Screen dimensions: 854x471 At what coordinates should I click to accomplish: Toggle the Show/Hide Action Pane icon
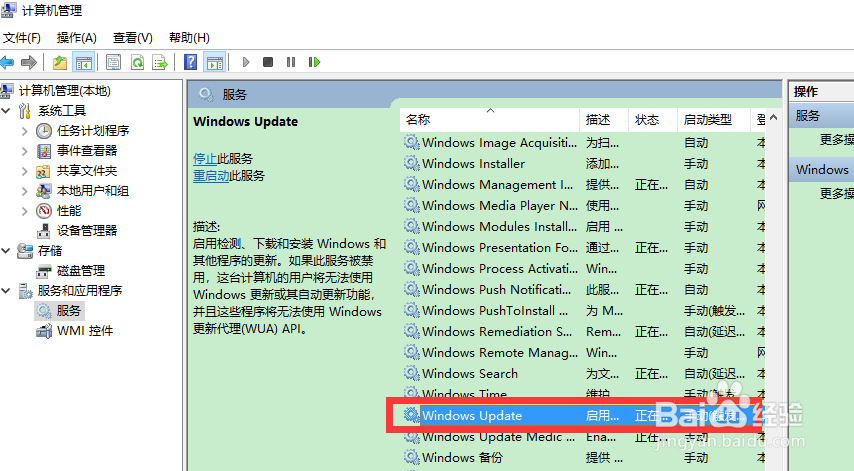(x=215, y=63)
